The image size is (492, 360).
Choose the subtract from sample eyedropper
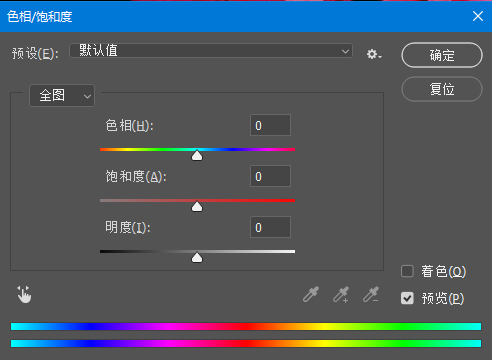(371, 294)
